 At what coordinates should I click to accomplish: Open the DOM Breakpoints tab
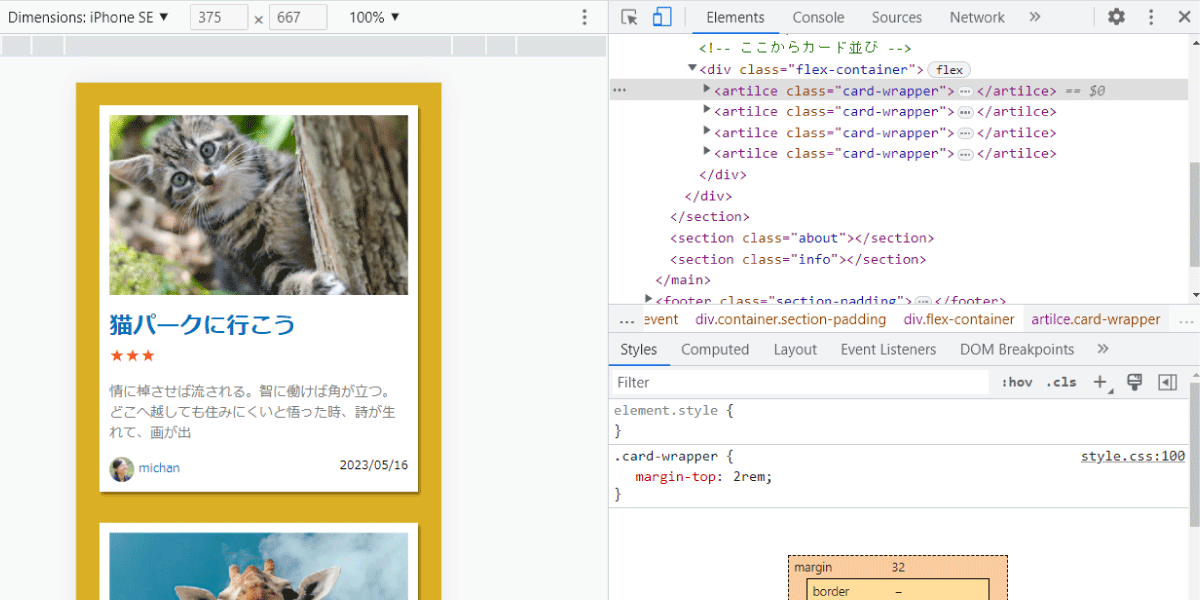click(1017, 349)
